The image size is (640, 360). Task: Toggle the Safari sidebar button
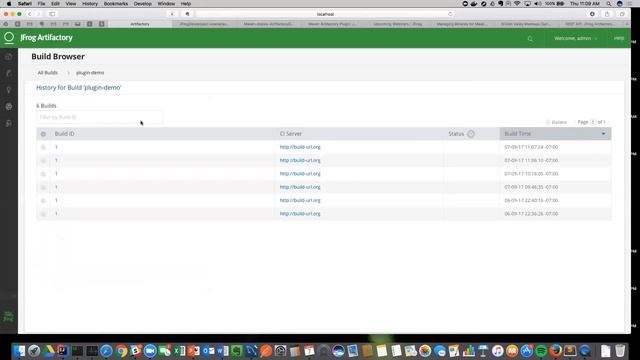[x=52, y=14]
